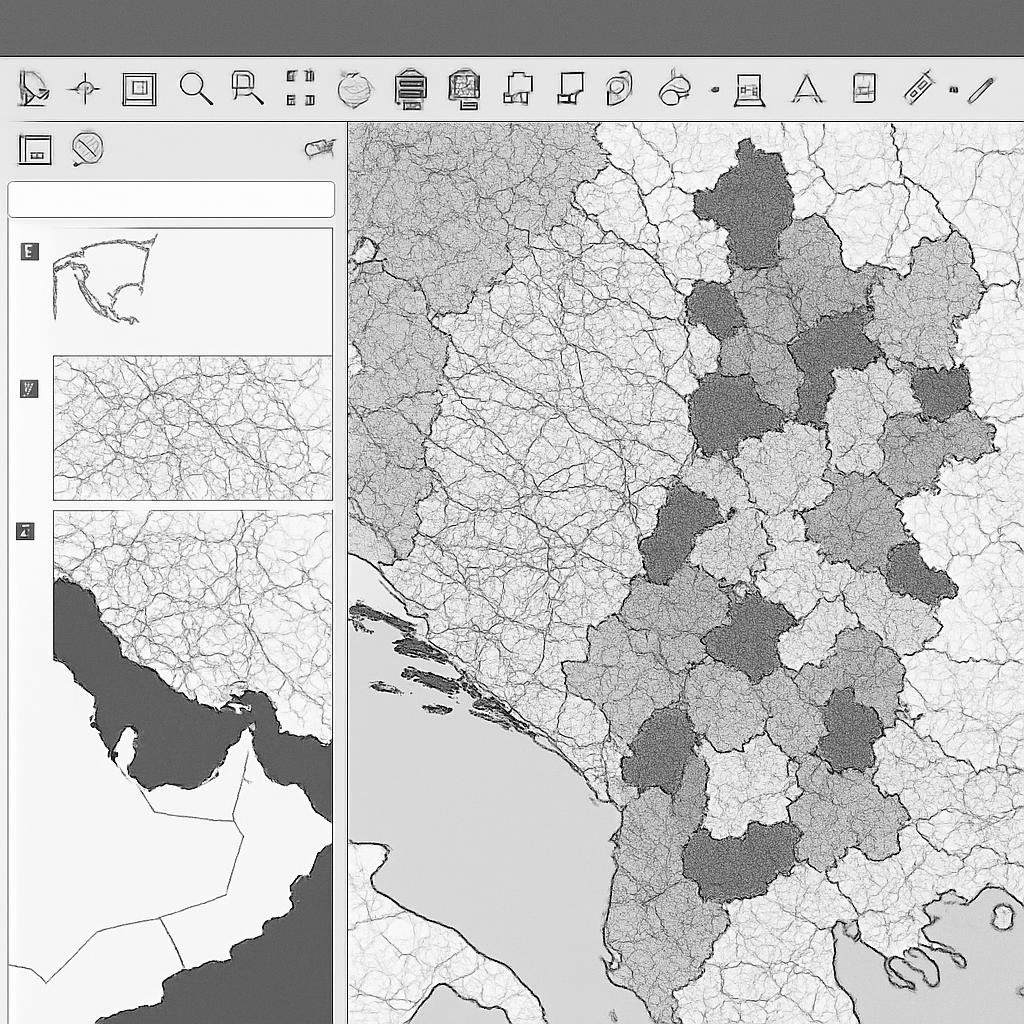Toggle the dark square beside the road network layer
This screenshot has width=1024, height=1024.
[30, 388]
